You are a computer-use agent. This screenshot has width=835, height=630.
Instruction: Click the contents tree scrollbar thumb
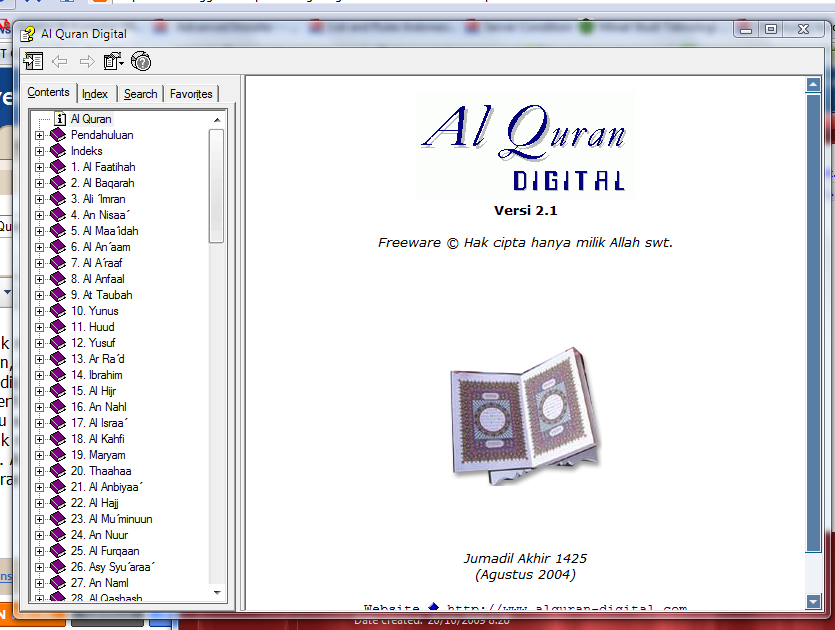[216, 186]
